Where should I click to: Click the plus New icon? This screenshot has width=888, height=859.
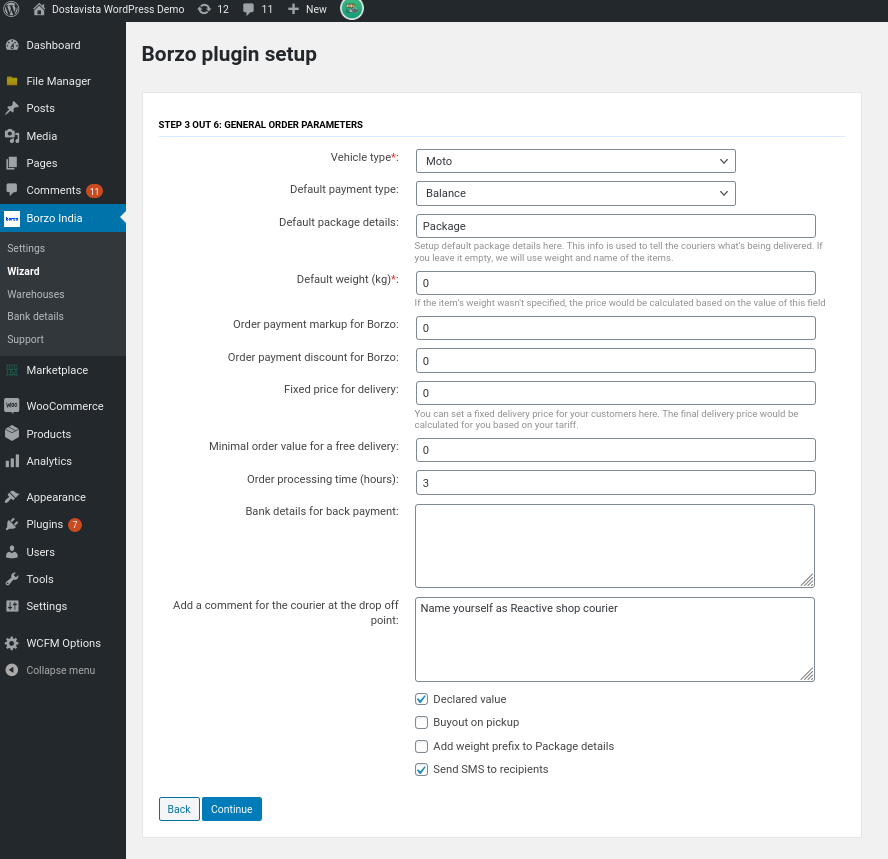tap(293, 9)
